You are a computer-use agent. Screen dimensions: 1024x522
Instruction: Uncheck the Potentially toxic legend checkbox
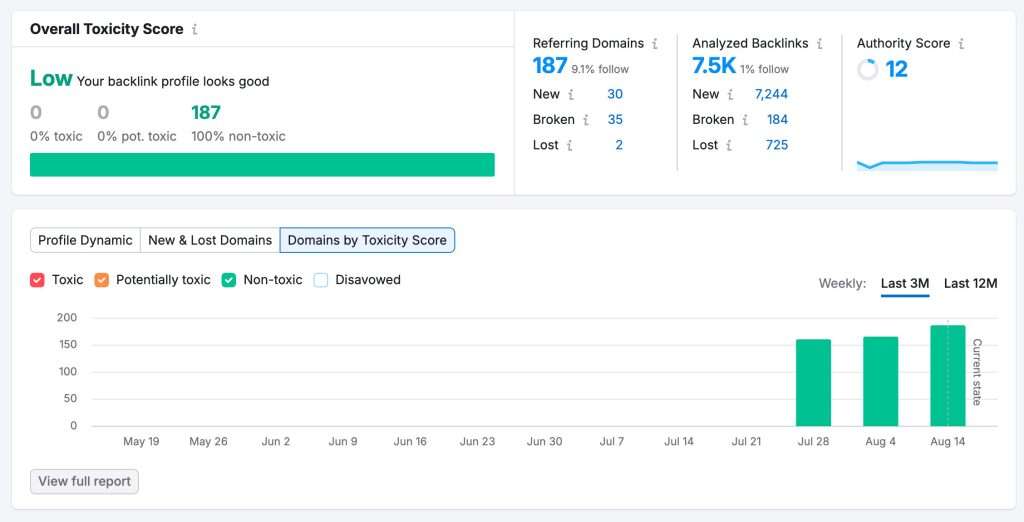(101, 280)
